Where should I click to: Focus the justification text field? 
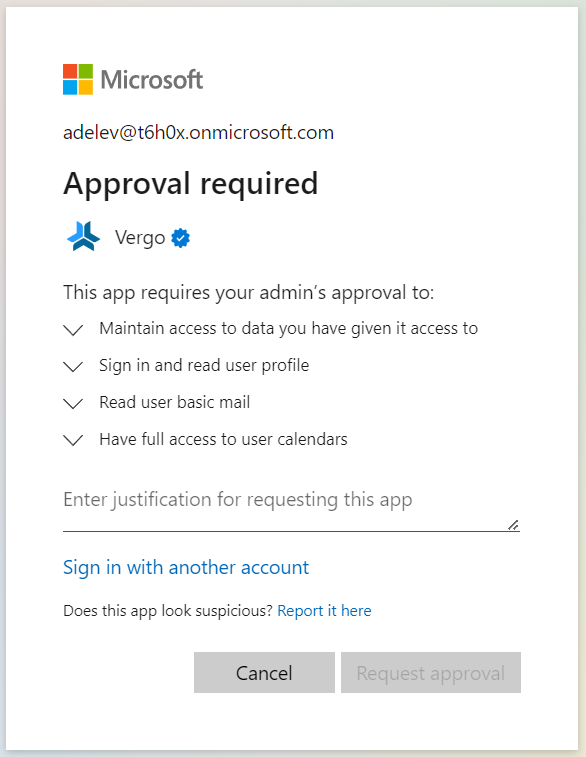click(x=291, y=507)
